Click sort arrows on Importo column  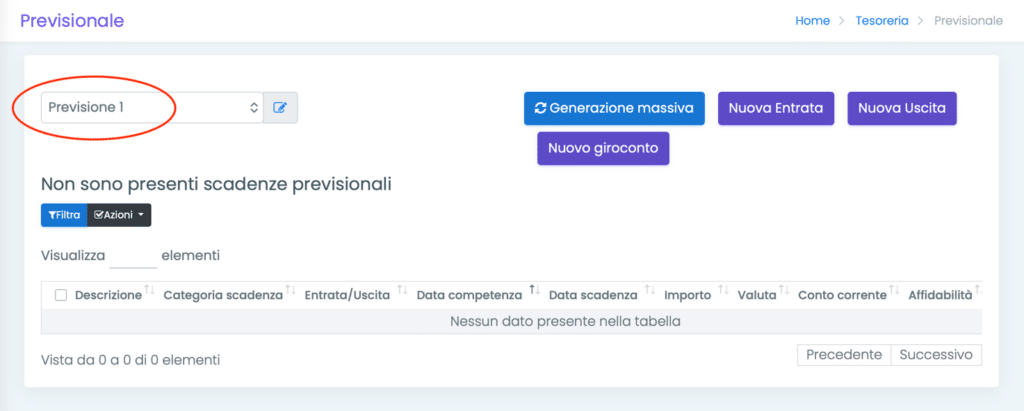(x=723, y=291)
